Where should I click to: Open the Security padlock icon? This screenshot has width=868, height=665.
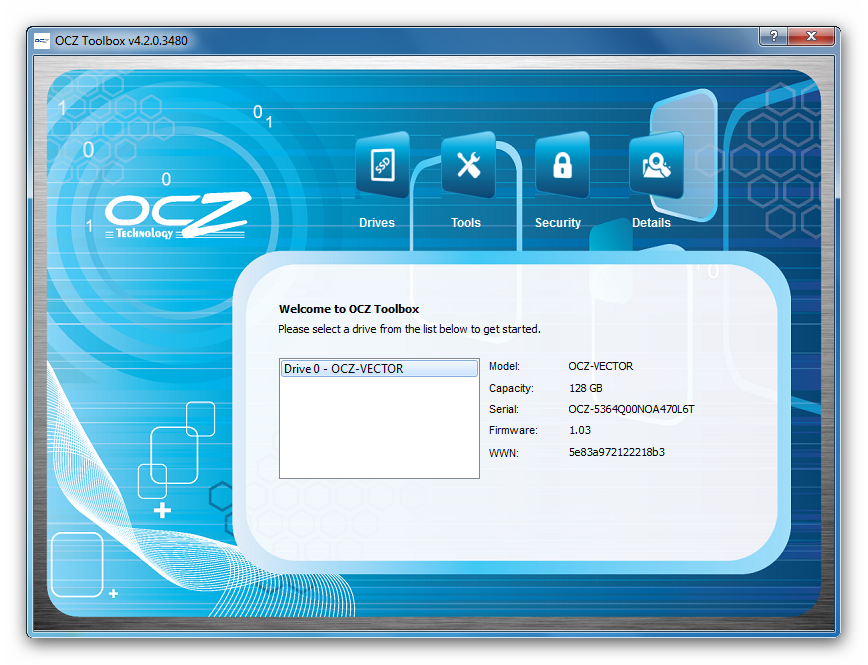click(x=562, y=165)
